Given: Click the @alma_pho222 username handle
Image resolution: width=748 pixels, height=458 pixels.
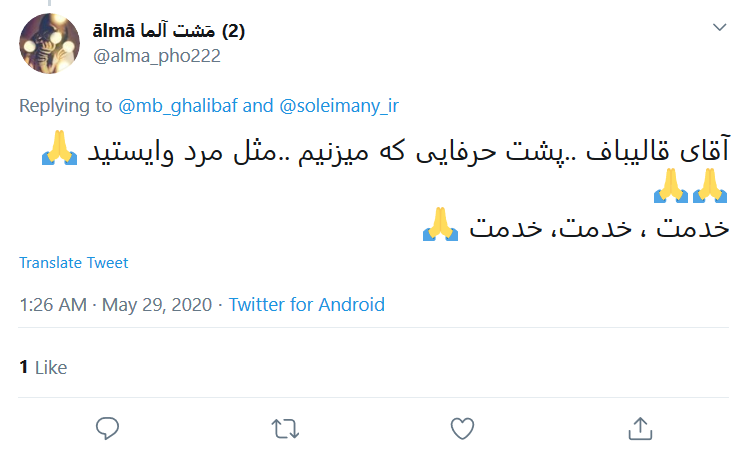Looking at the screenshot, I should click(x=156, y=56).
